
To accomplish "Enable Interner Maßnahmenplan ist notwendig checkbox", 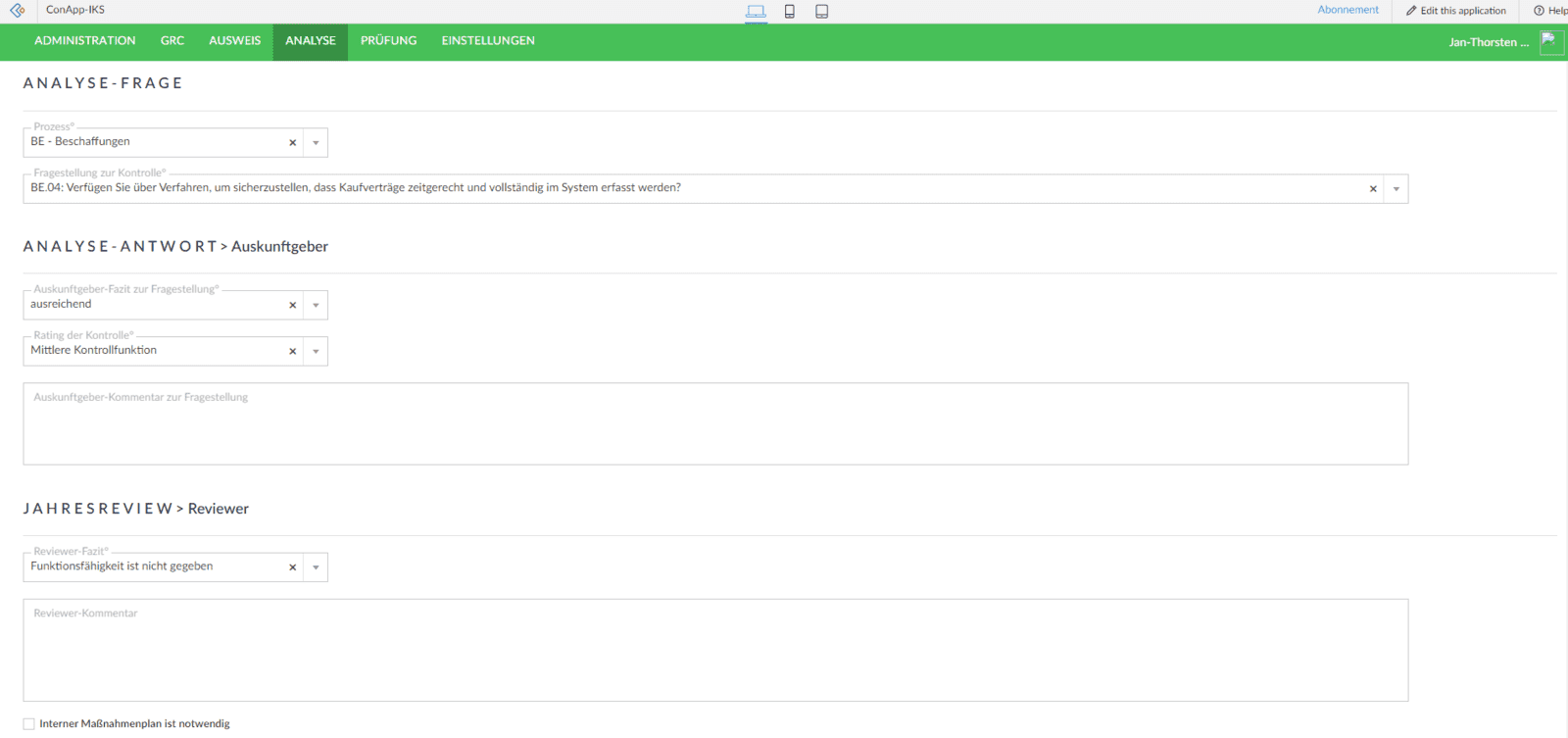I will point(29,724).
